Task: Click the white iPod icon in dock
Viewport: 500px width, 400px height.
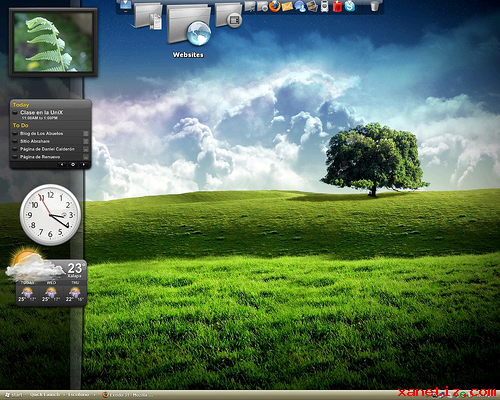Action: click(x=324, y=6)
